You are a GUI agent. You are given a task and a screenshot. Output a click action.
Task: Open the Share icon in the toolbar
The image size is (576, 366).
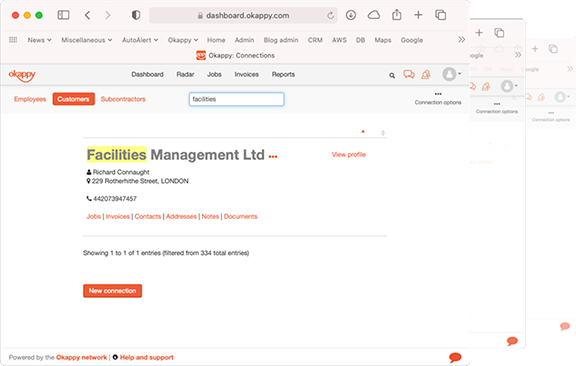click(396, 15)
